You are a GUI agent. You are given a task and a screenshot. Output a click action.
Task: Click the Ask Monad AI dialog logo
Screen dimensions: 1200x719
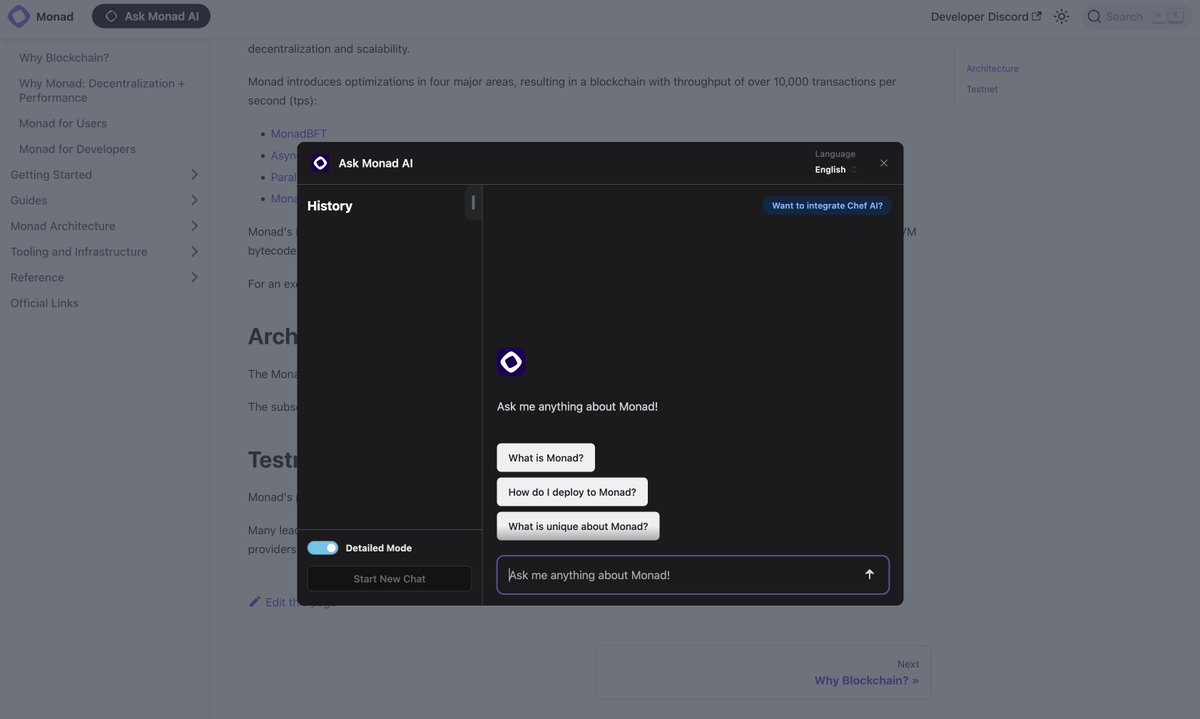(x=320, y=163)
